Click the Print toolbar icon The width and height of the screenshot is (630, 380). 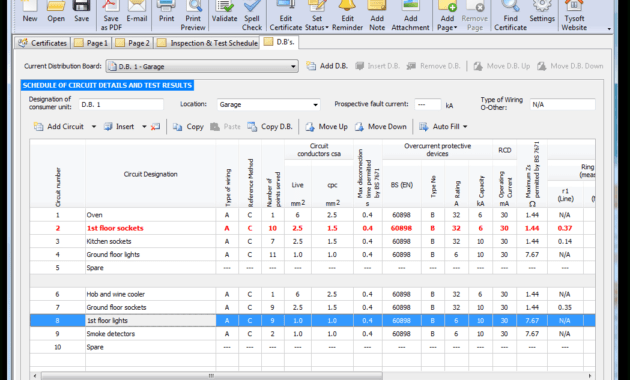tap(166, 11)
